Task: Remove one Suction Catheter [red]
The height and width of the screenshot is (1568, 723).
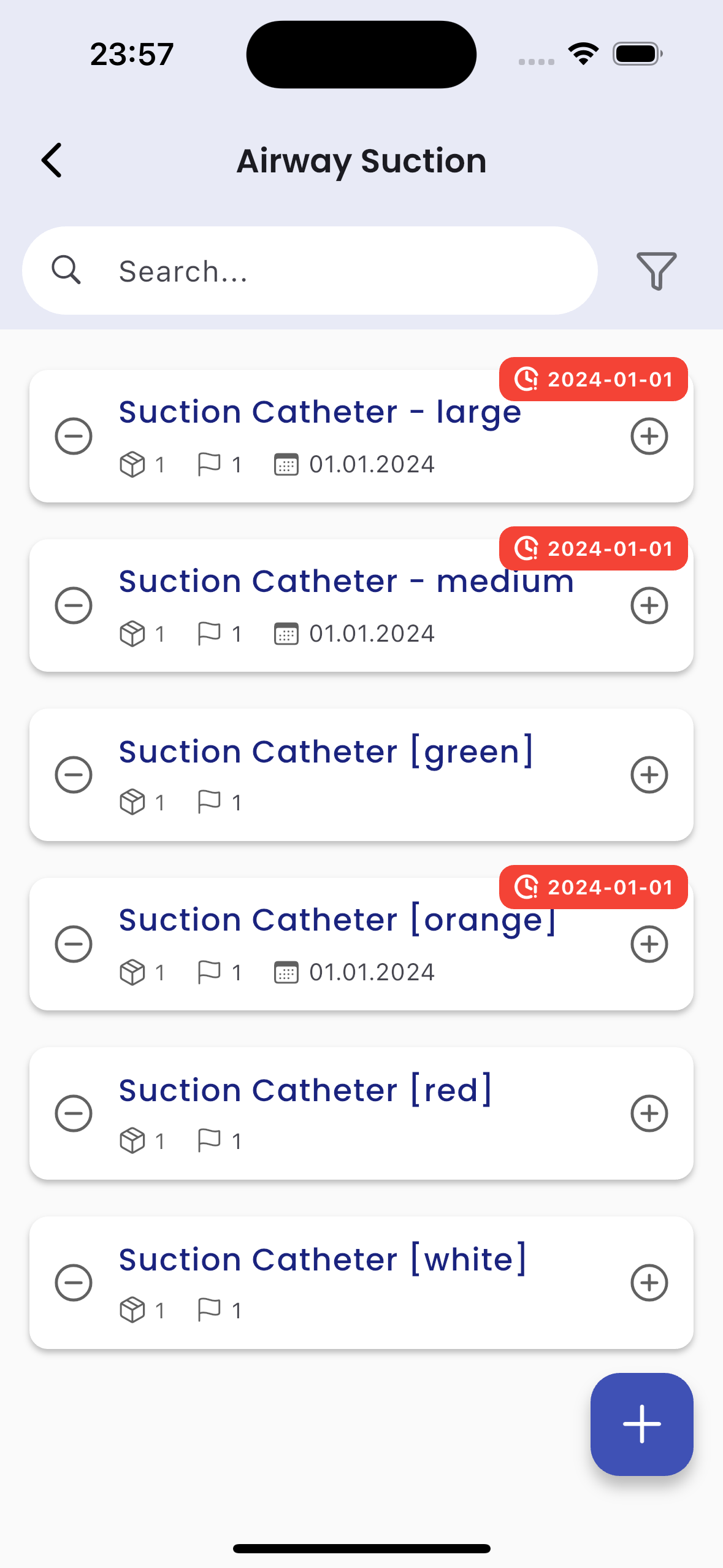Action: coord(74,1113)
